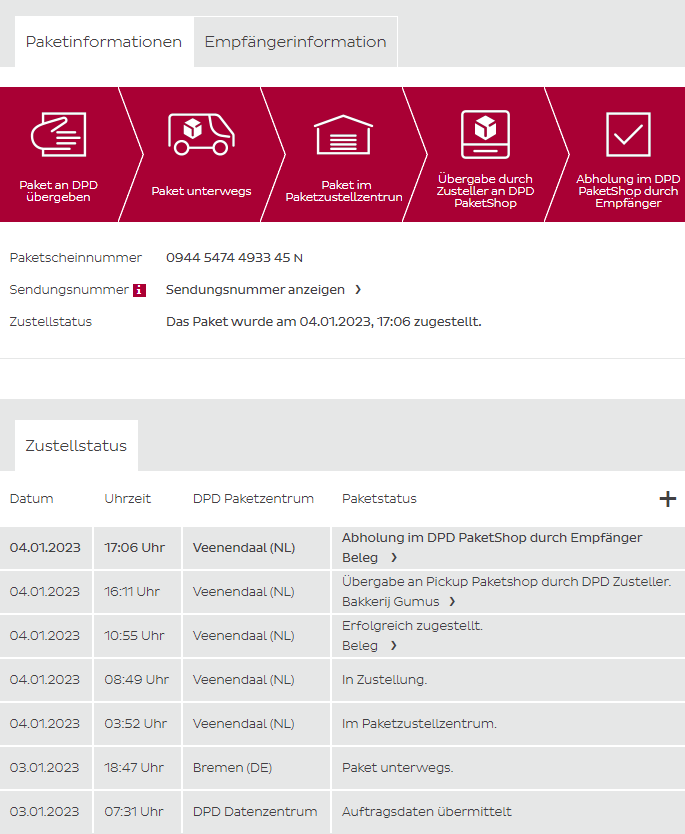The image size is (685, 834).
Task: Click the checkmark 'Abholung im DPD PaketShop' icon
Action: pyautogui.click(x=628, y=134)
